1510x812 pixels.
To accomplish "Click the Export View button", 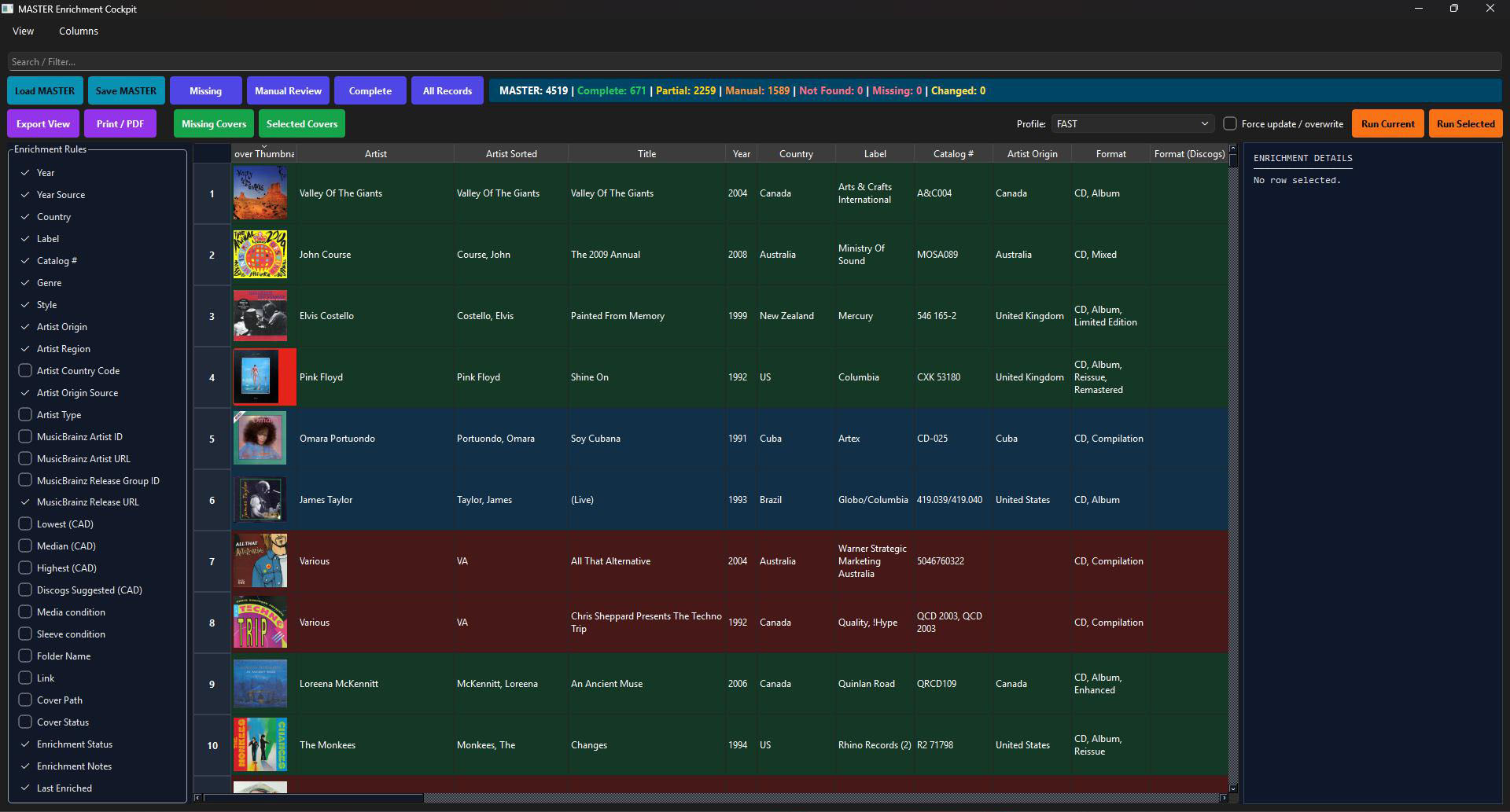I will [x=43, y=124].
